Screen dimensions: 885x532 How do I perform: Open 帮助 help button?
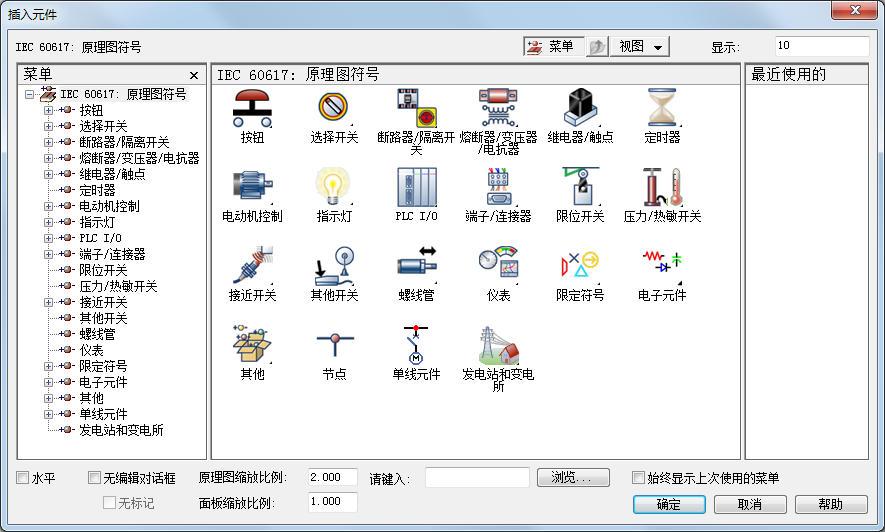coord(831,504)
